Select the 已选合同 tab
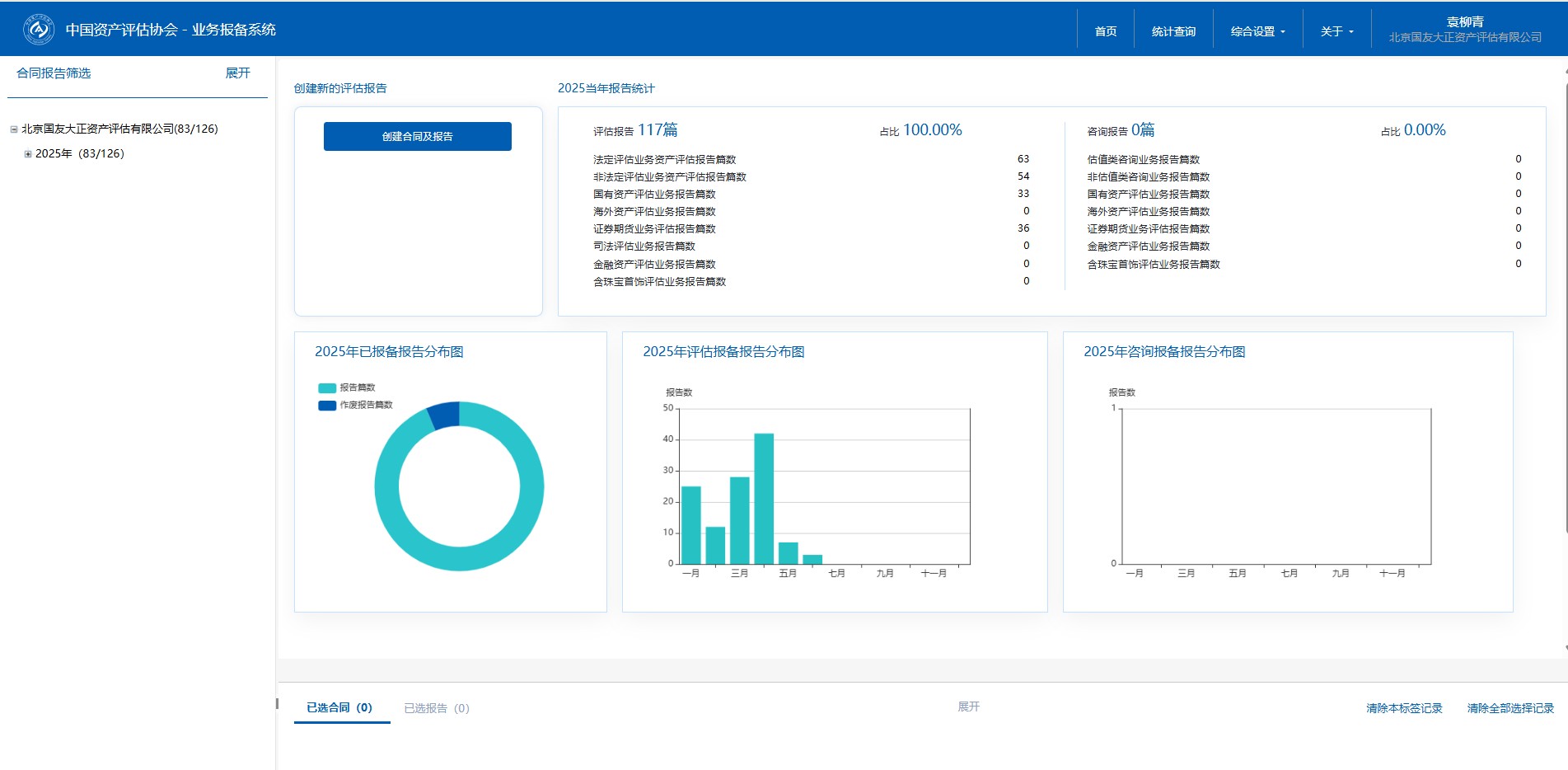 coord(339,707)
